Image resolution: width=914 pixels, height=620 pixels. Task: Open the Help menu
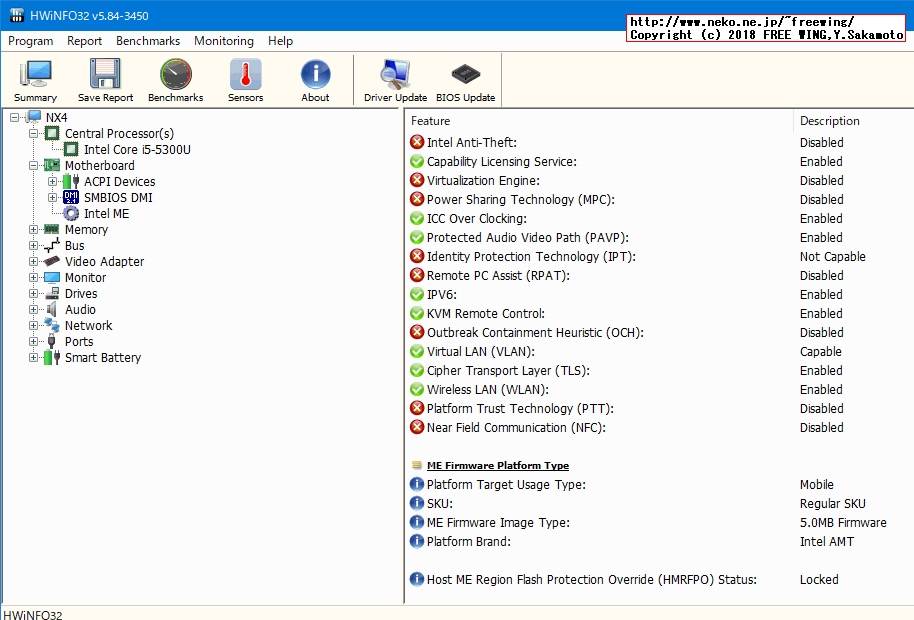[x=281, y=41]
